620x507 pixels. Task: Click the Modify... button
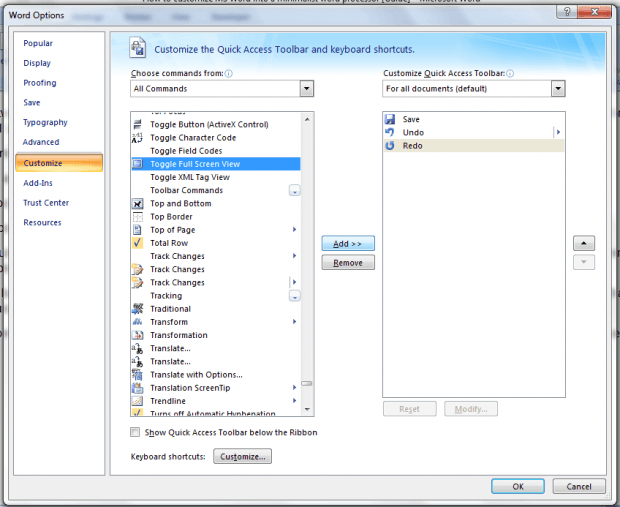pyautogui.click(x=471, y=409)
